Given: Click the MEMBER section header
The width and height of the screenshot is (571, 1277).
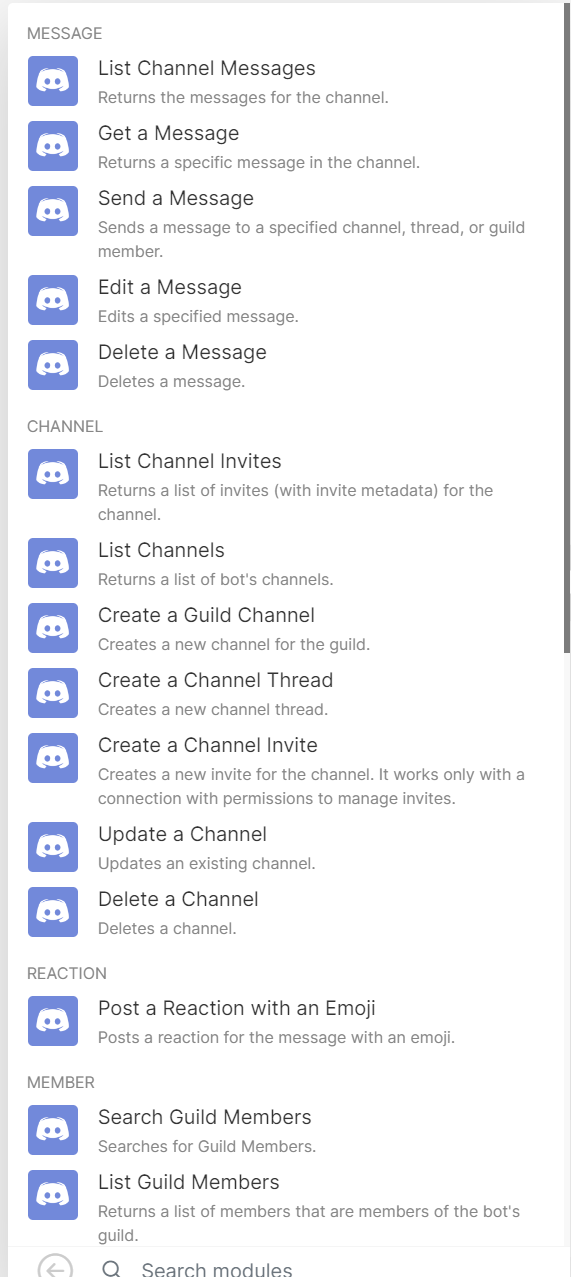Looking at the screenshot, I should coord(61,1082).
